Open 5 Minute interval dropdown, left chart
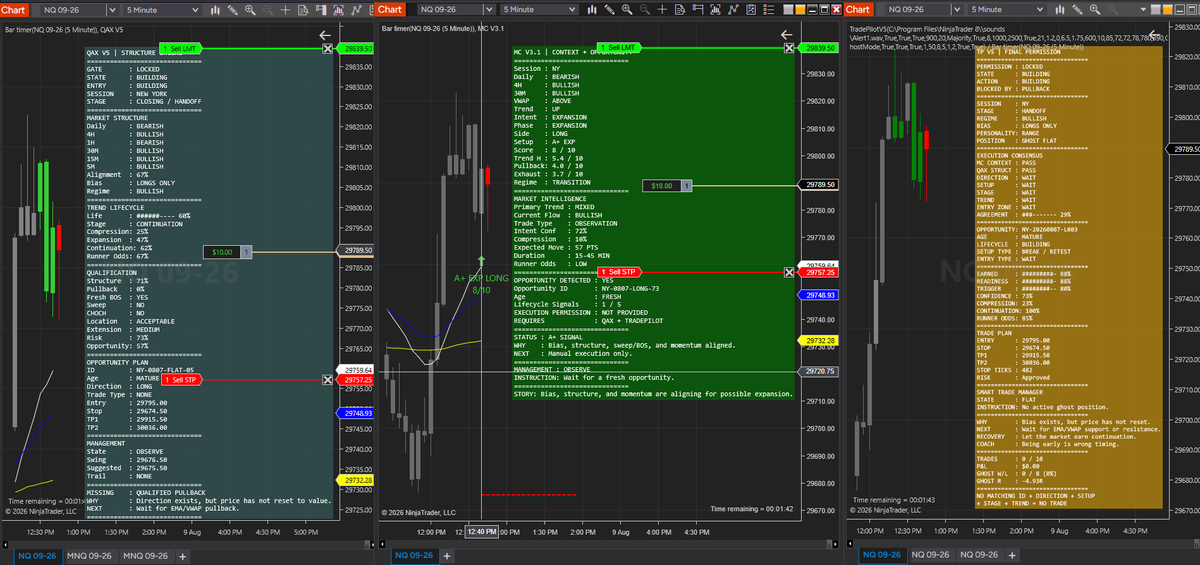1200x565 pixels. [162, 9]
